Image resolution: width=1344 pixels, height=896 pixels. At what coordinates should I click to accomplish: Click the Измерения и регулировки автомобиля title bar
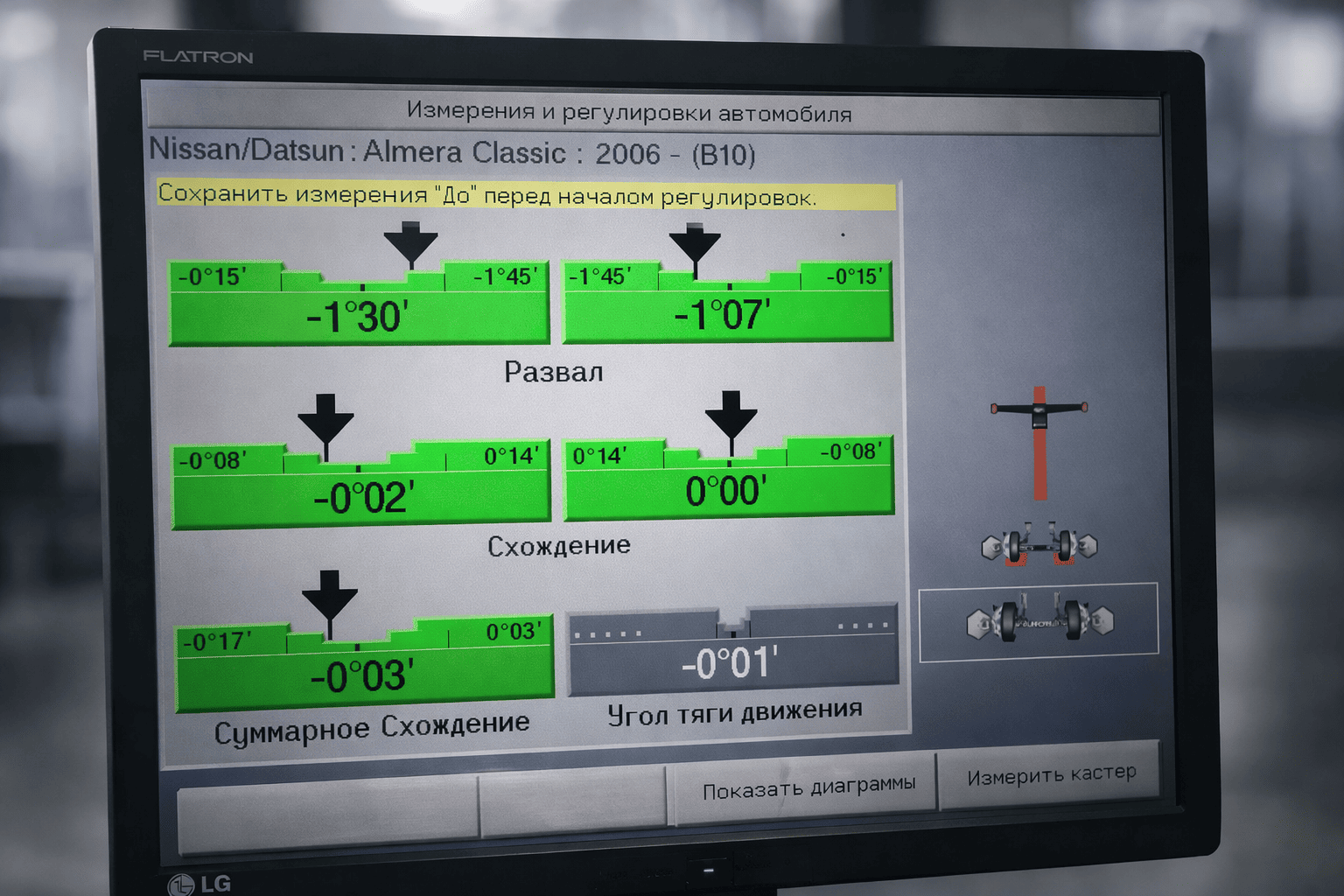coord(654,112)
